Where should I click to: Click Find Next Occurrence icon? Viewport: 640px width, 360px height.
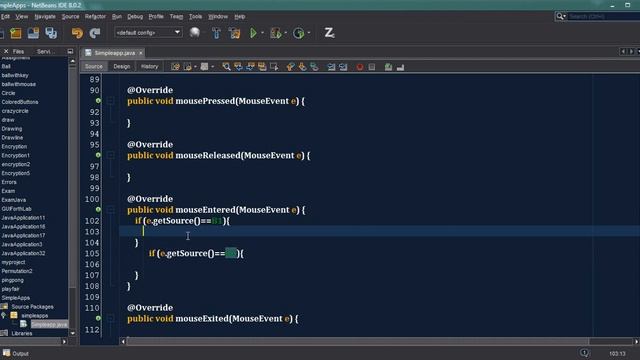tap(250, 67)
